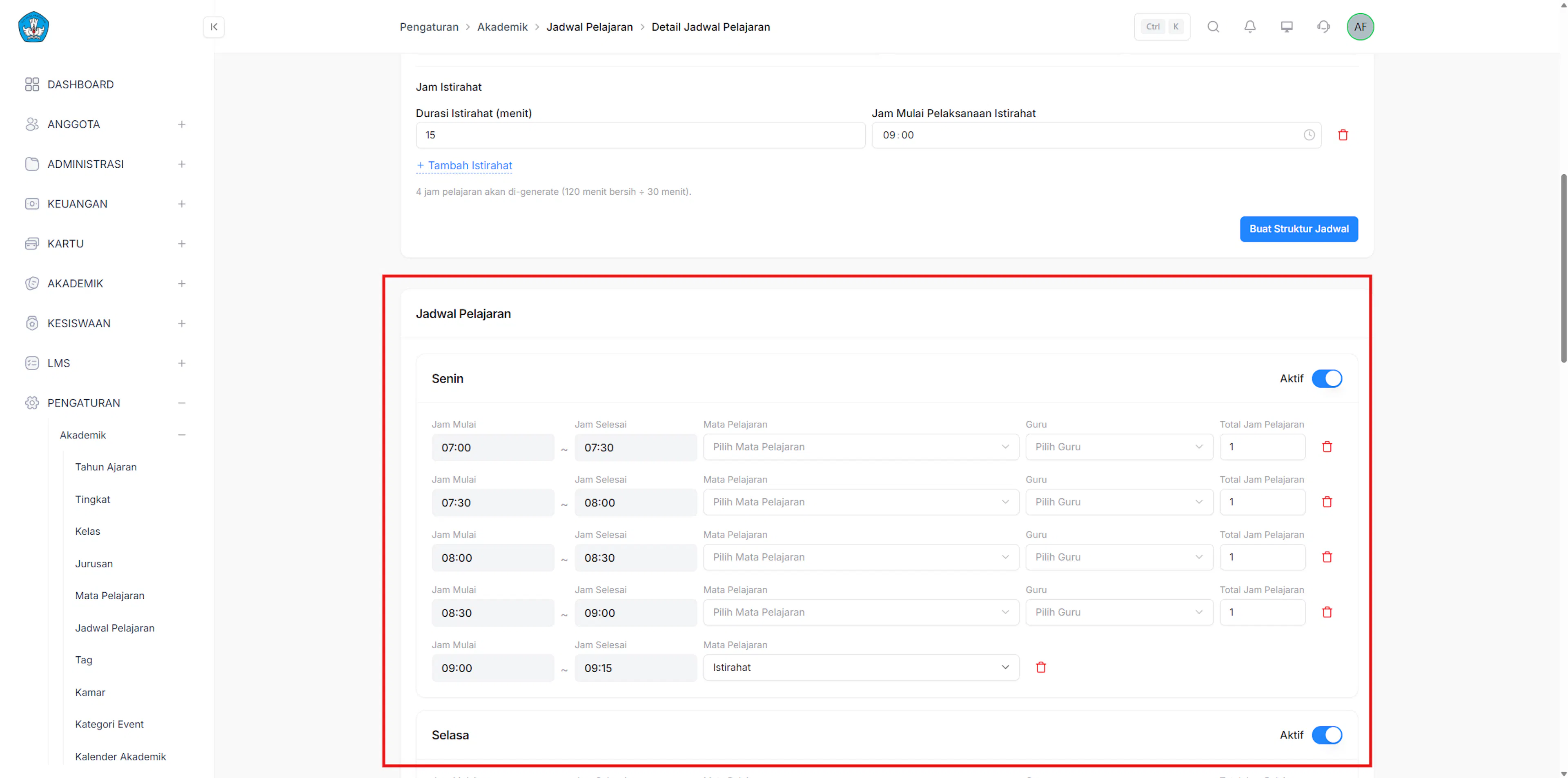Click the monitor display icon in header
The width and height of the screenshot is (1568, 778).
click(1287, 27)
